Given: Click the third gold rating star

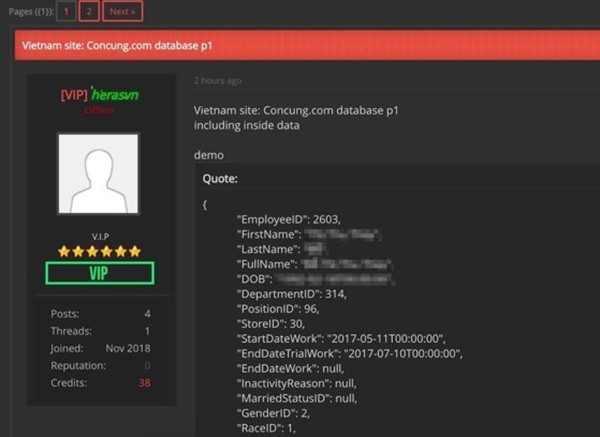Looking at the screenshot, I should 92,251.
